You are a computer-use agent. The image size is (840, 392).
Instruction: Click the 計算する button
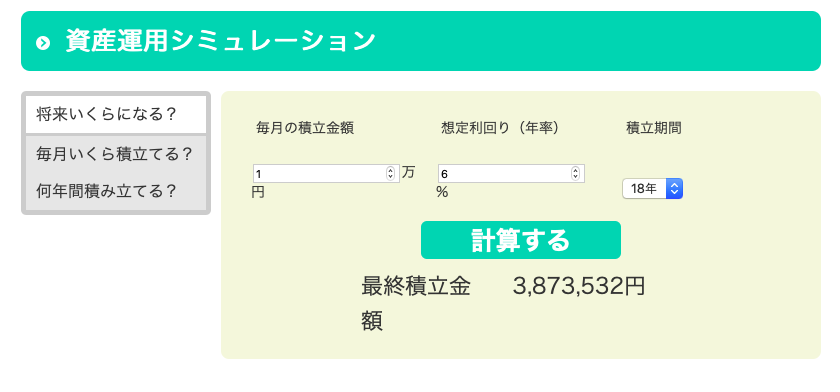[521, 240]
